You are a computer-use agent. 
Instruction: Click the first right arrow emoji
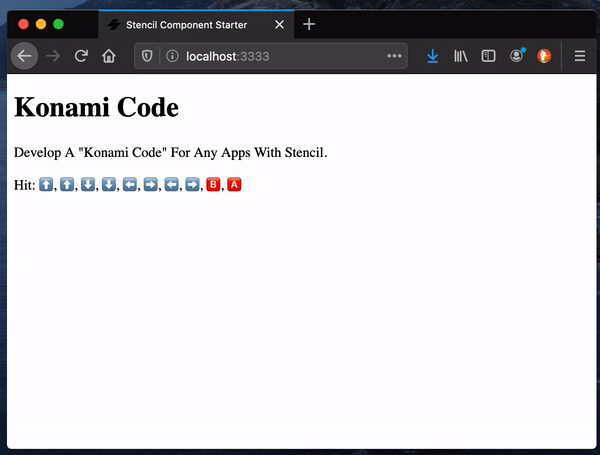pos(150,184)
